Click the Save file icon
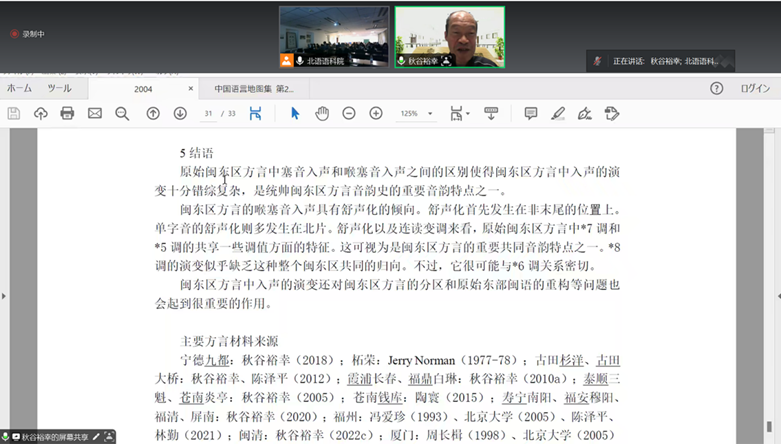The height and width of the screenshot is (444, 781). (14, 114)
